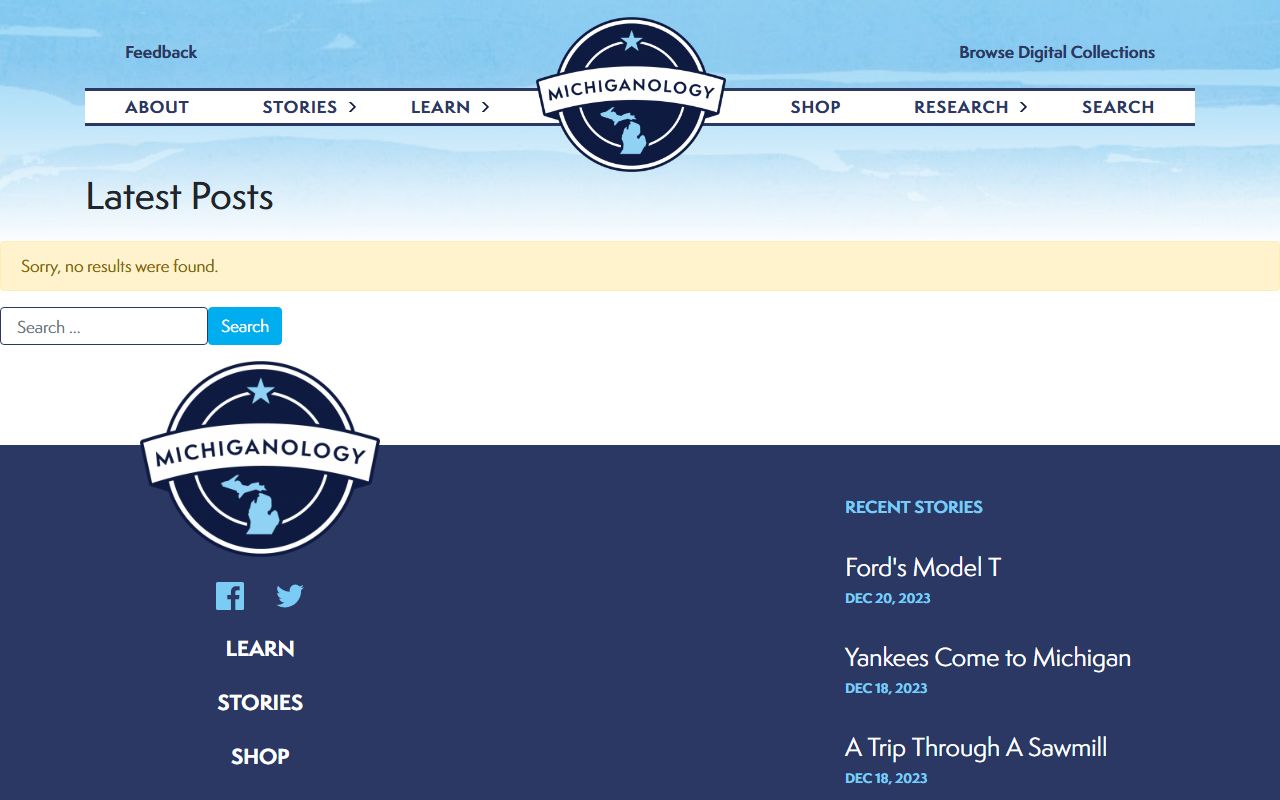The width and height of the screenshot is (1280, 800).
Task: Open Stories in the top navigation
Action: (x=300, y=107)
